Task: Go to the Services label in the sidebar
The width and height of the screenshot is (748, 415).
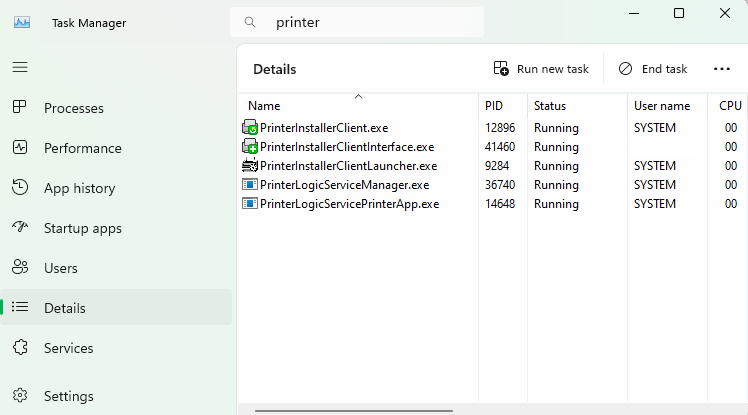Action: point(69,348)
